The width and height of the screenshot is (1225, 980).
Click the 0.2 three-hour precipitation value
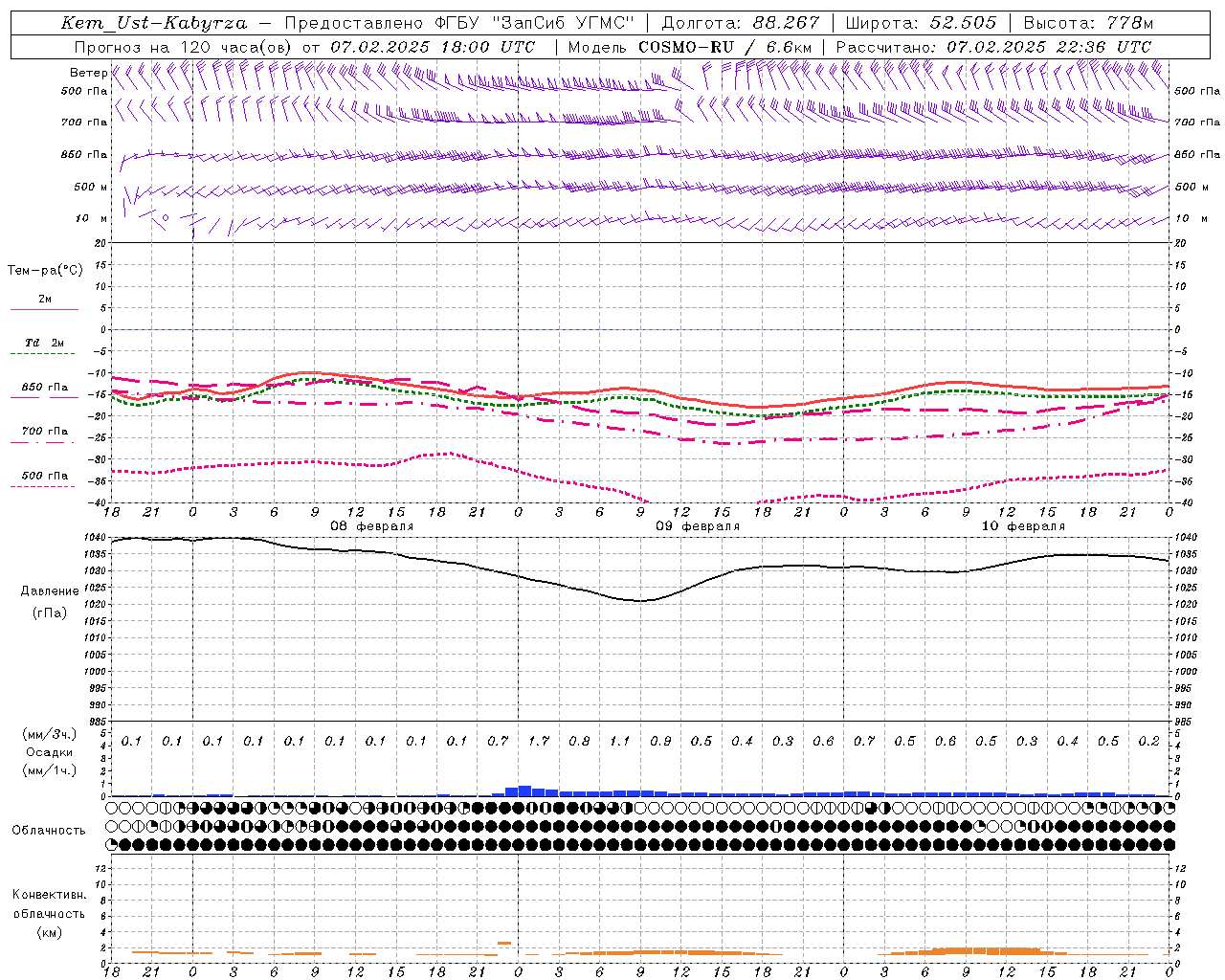(1149, 742)
